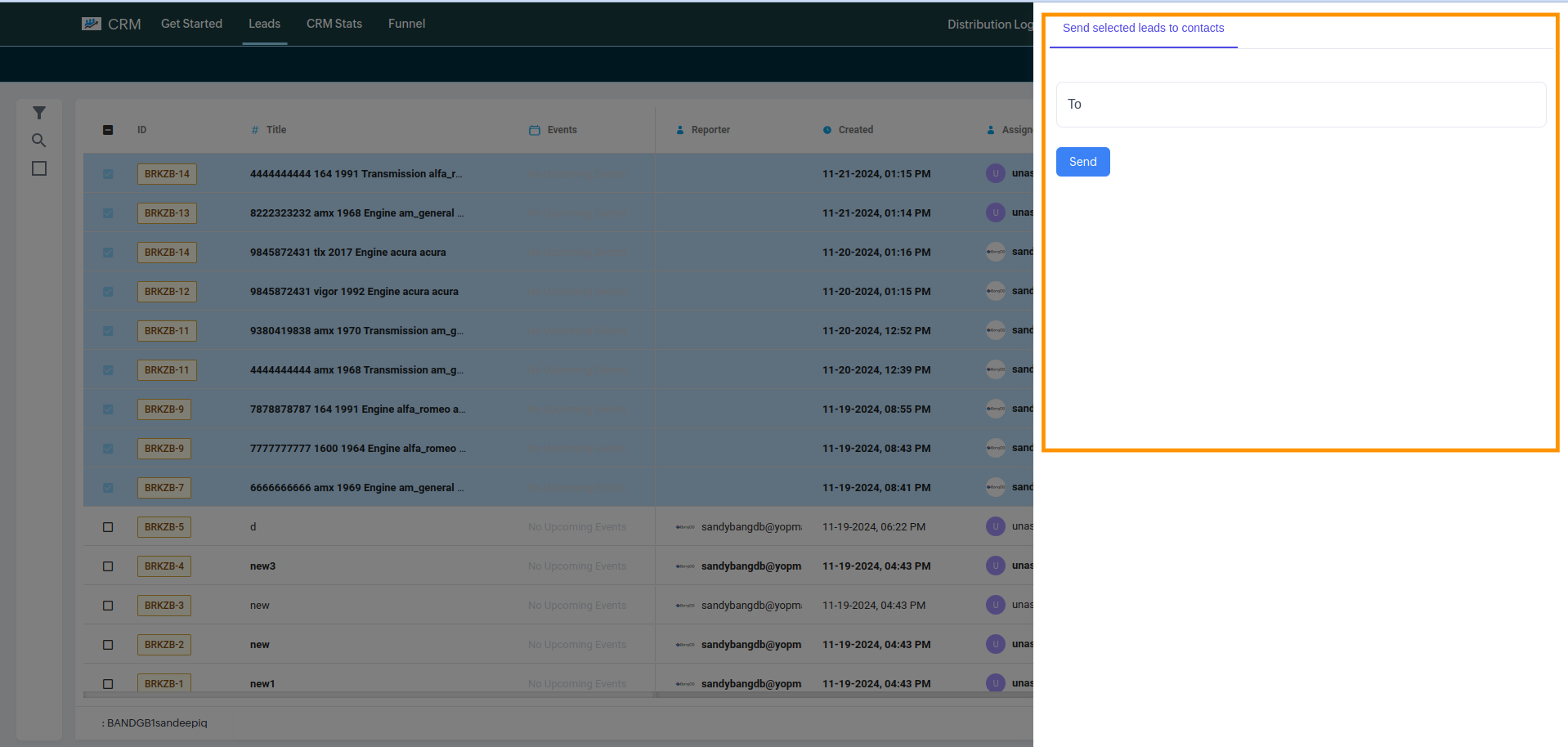
Task: Click assignee avatar for row BRKZB-5
Action: click(996, 526)
